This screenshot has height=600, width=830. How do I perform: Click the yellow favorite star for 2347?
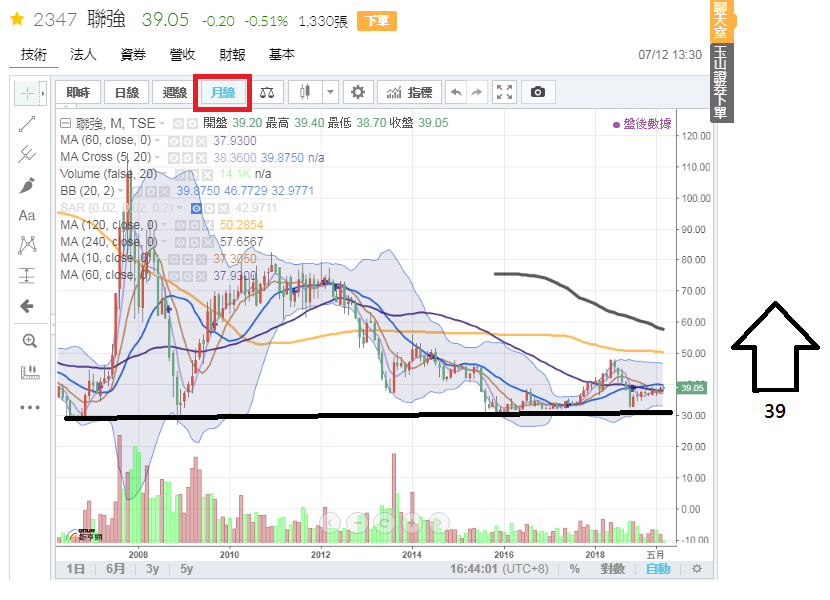(17, 20)
